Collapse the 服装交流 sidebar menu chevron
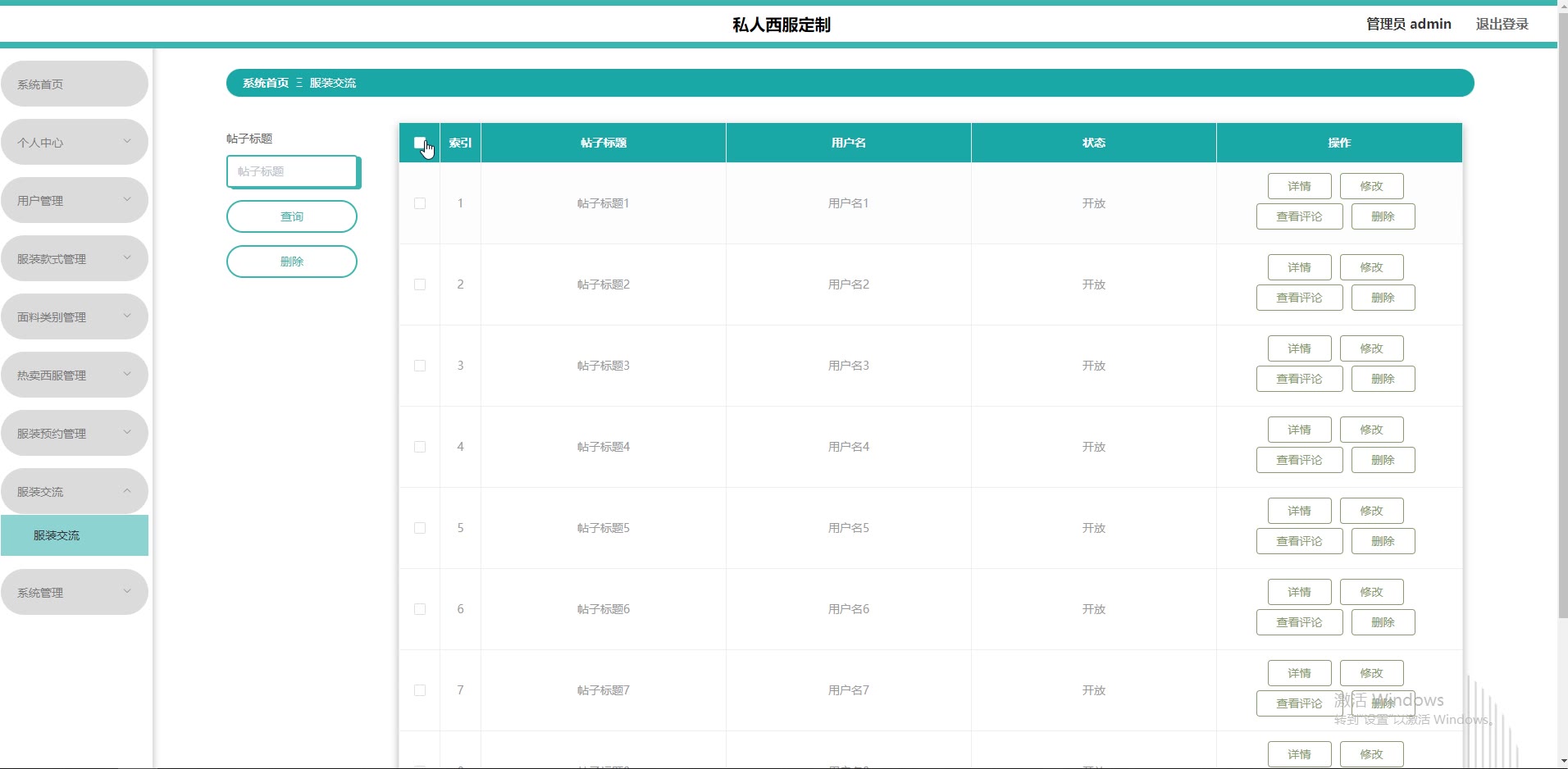Image resolution: width=1568 pixels, height=769 pixels. click(127, 490)
